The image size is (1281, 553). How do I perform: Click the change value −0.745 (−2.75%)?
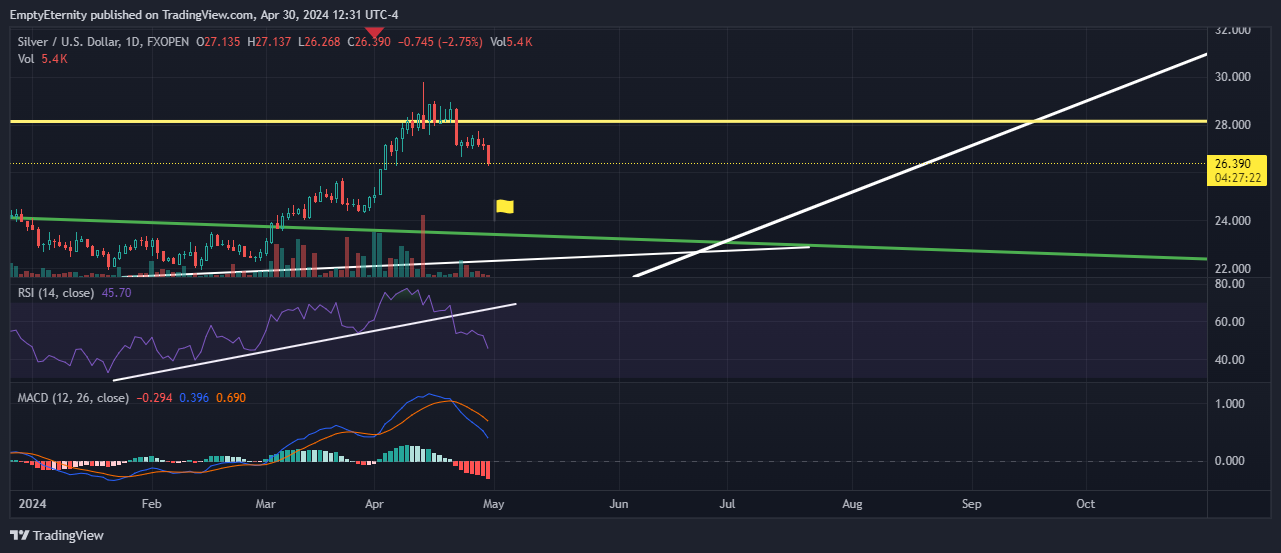(x=441, y=42)
